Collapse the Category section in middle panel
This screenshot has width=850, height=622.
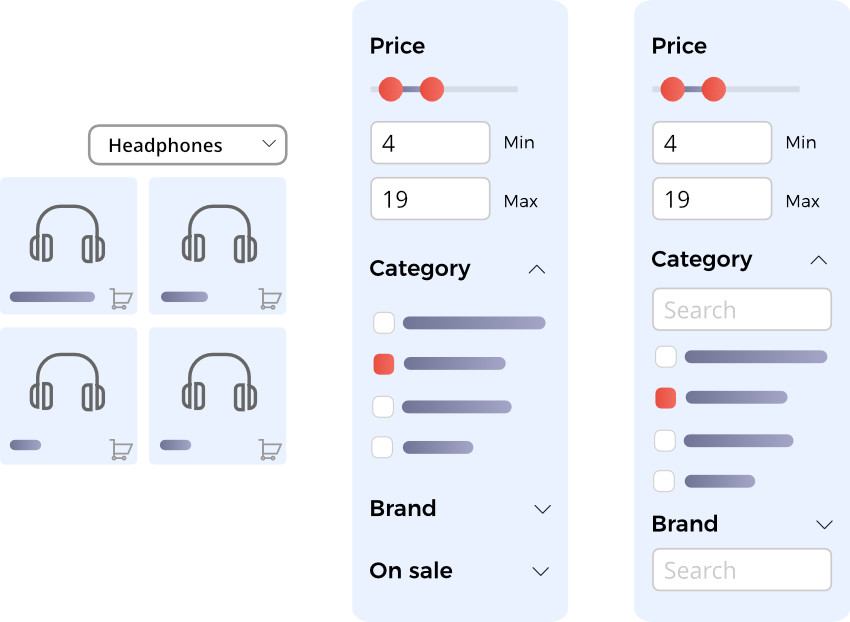[537, 269]
